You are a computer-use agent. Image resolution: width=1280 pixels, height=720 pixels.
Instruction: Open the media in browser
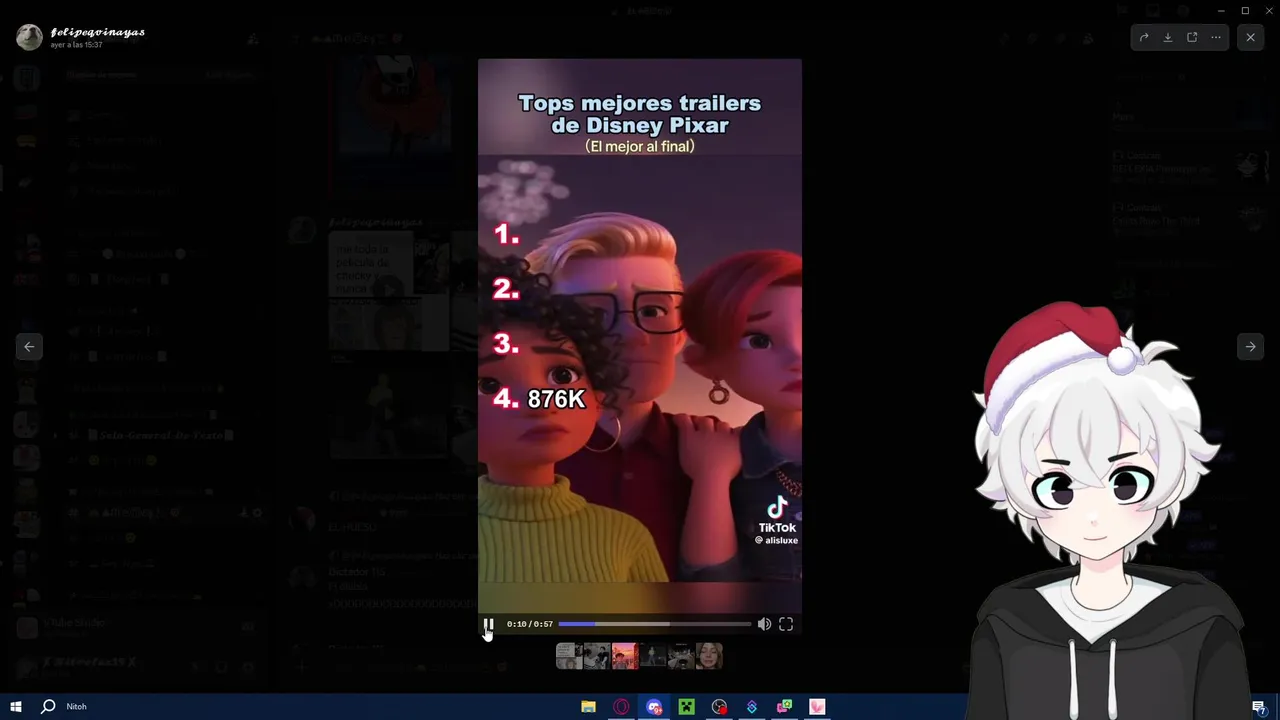click(x=1192, y=37)
